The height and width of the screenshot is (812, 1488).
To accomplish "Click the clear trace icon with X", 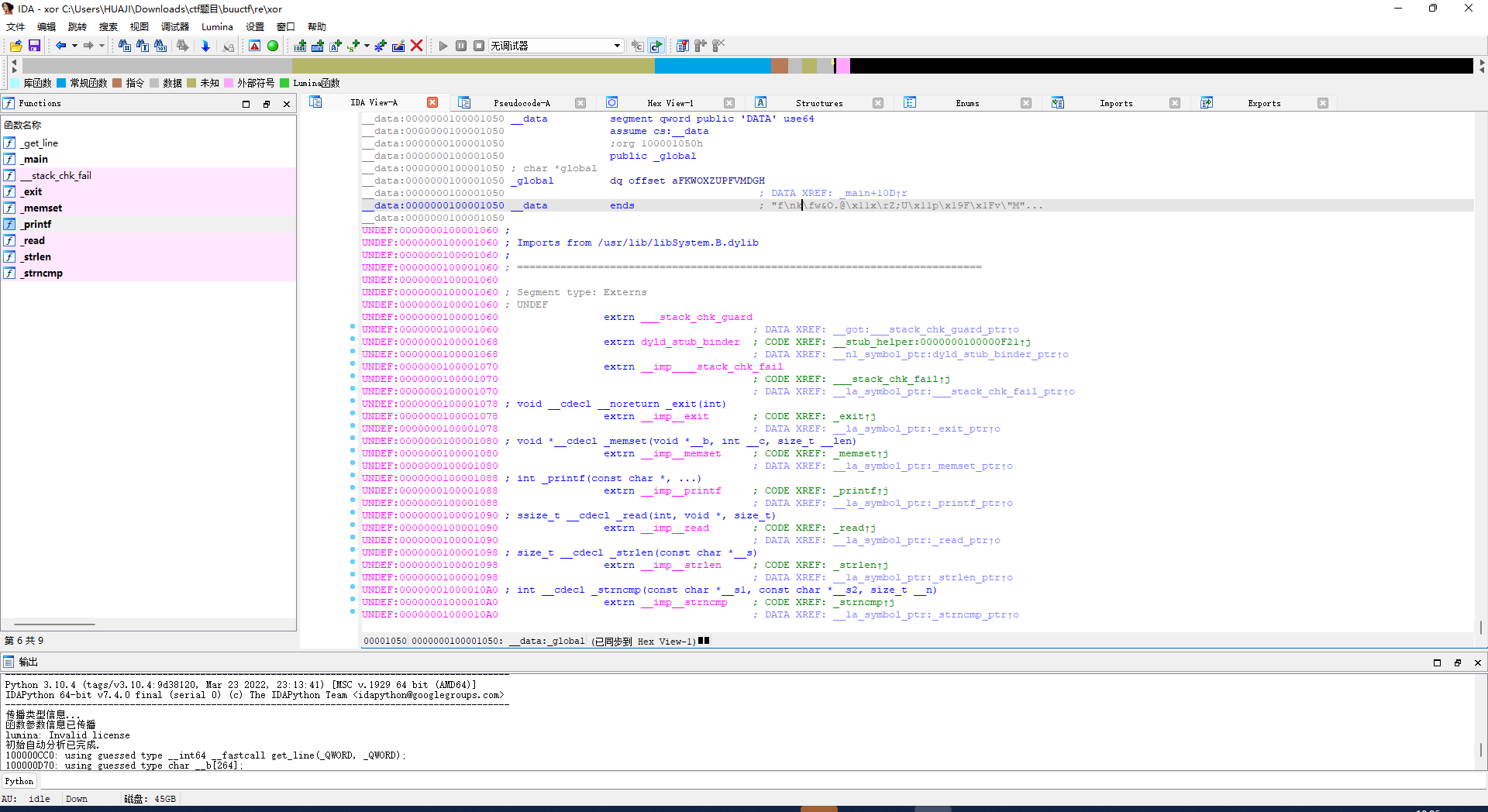I will [718, 46].
